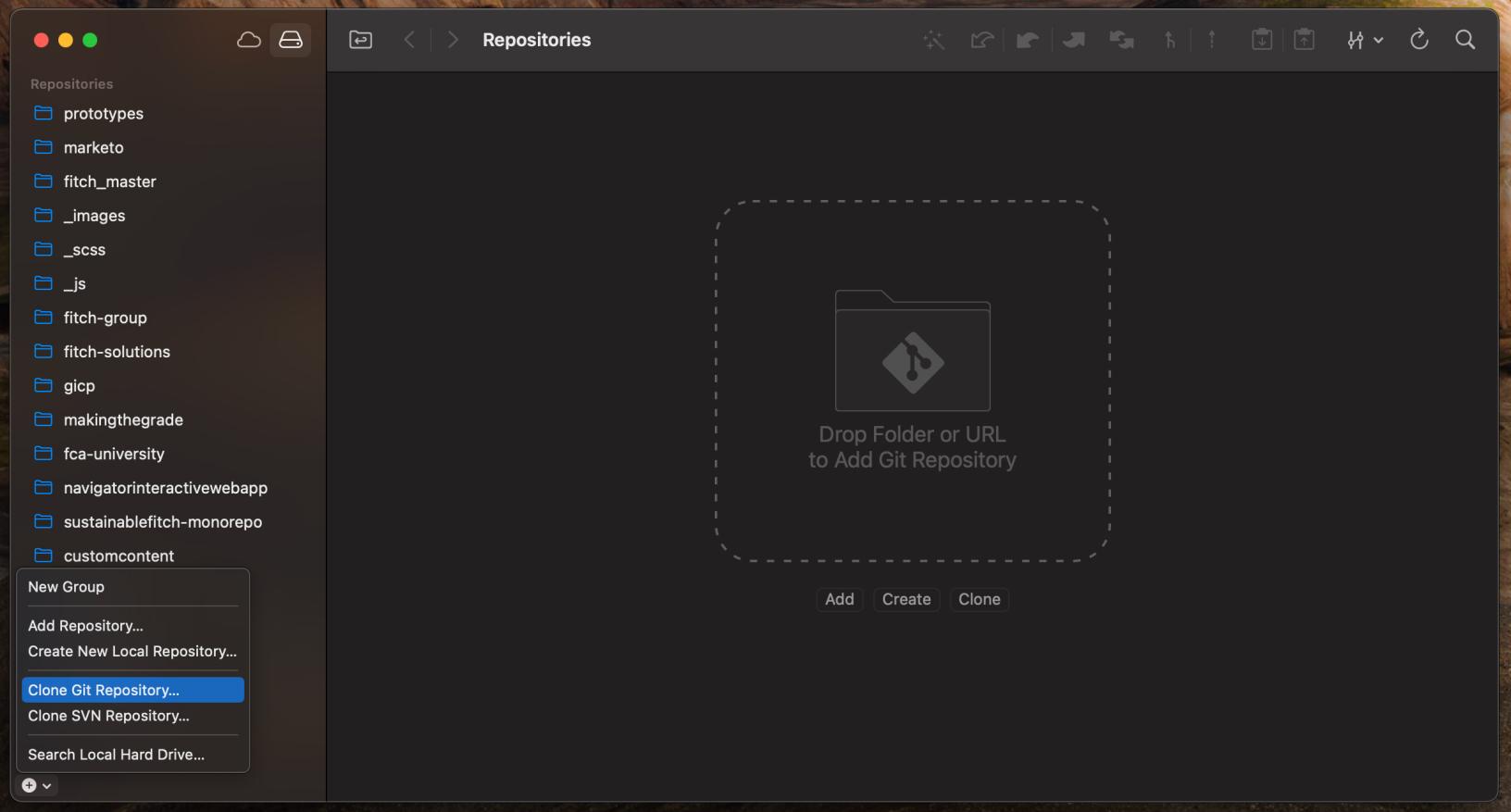The height and width of the screenshot is (812, 1511).
Task: Switch to local repositories drive view
Action: 291,40
